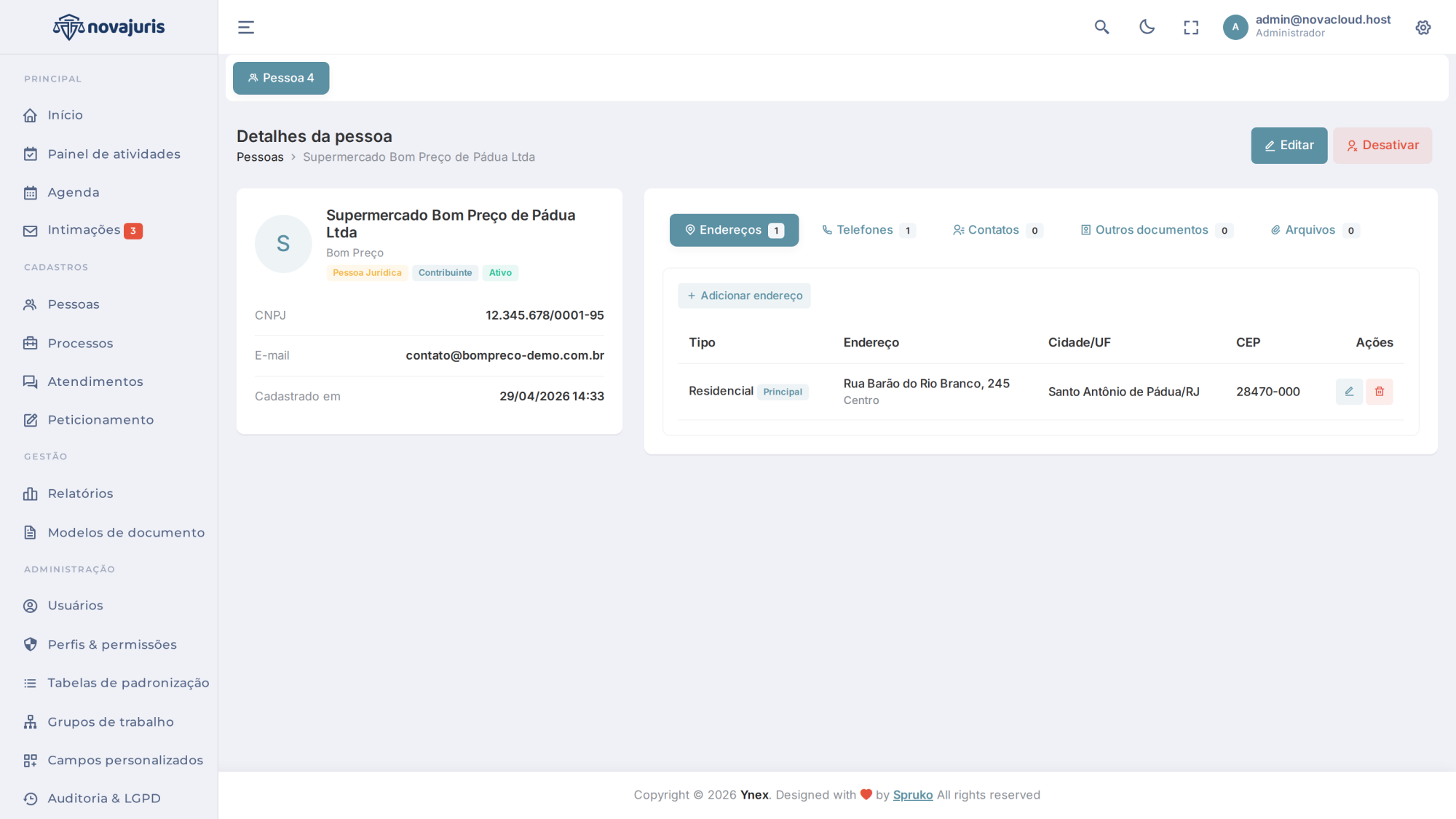
Task: Click Santo Antônio de Pádua/RJ cell
Action: [x=1123, y=392]
